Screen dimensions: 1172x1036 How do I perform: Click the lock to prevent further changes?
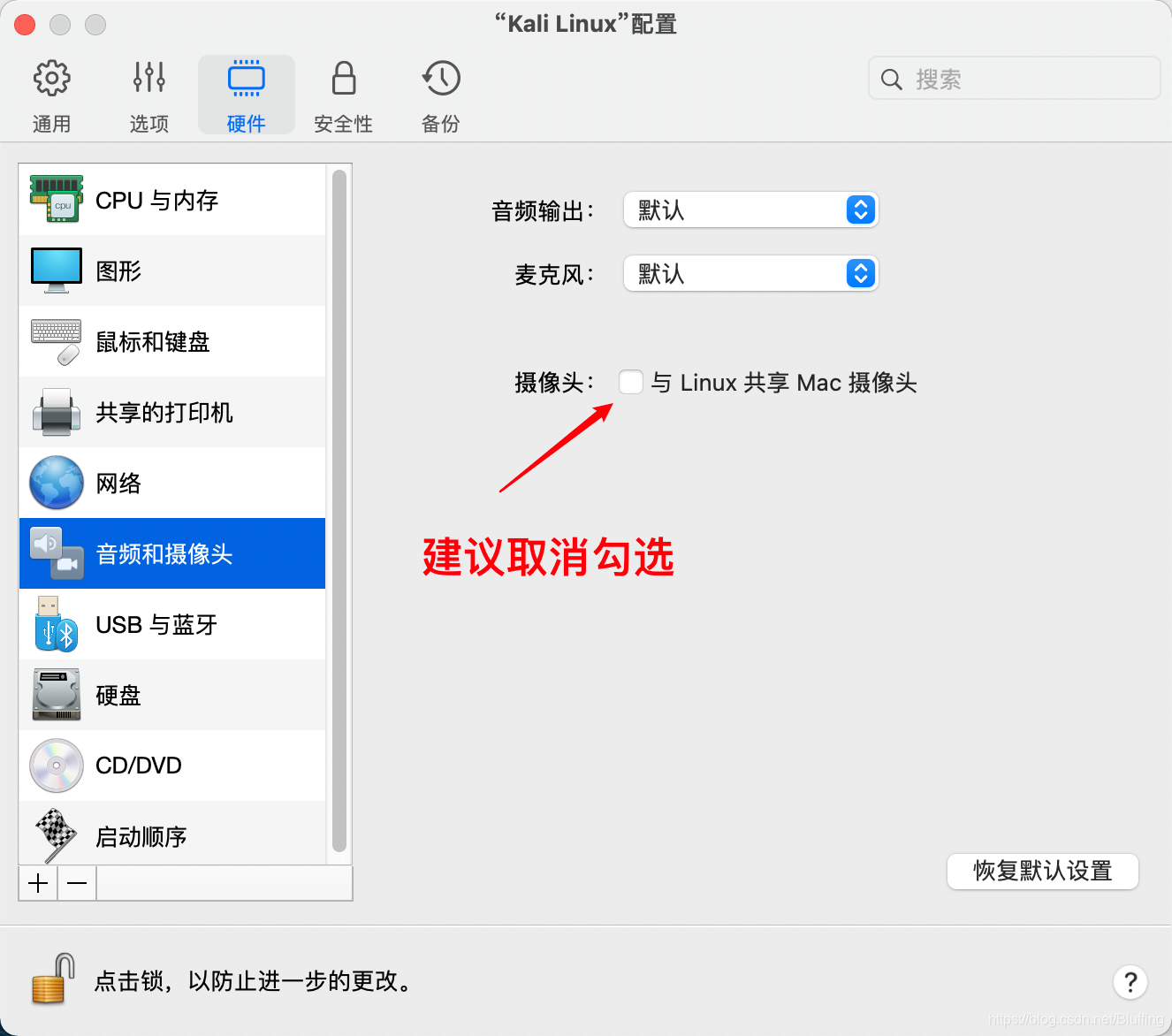pyautogui.click(x=50, y=979)
